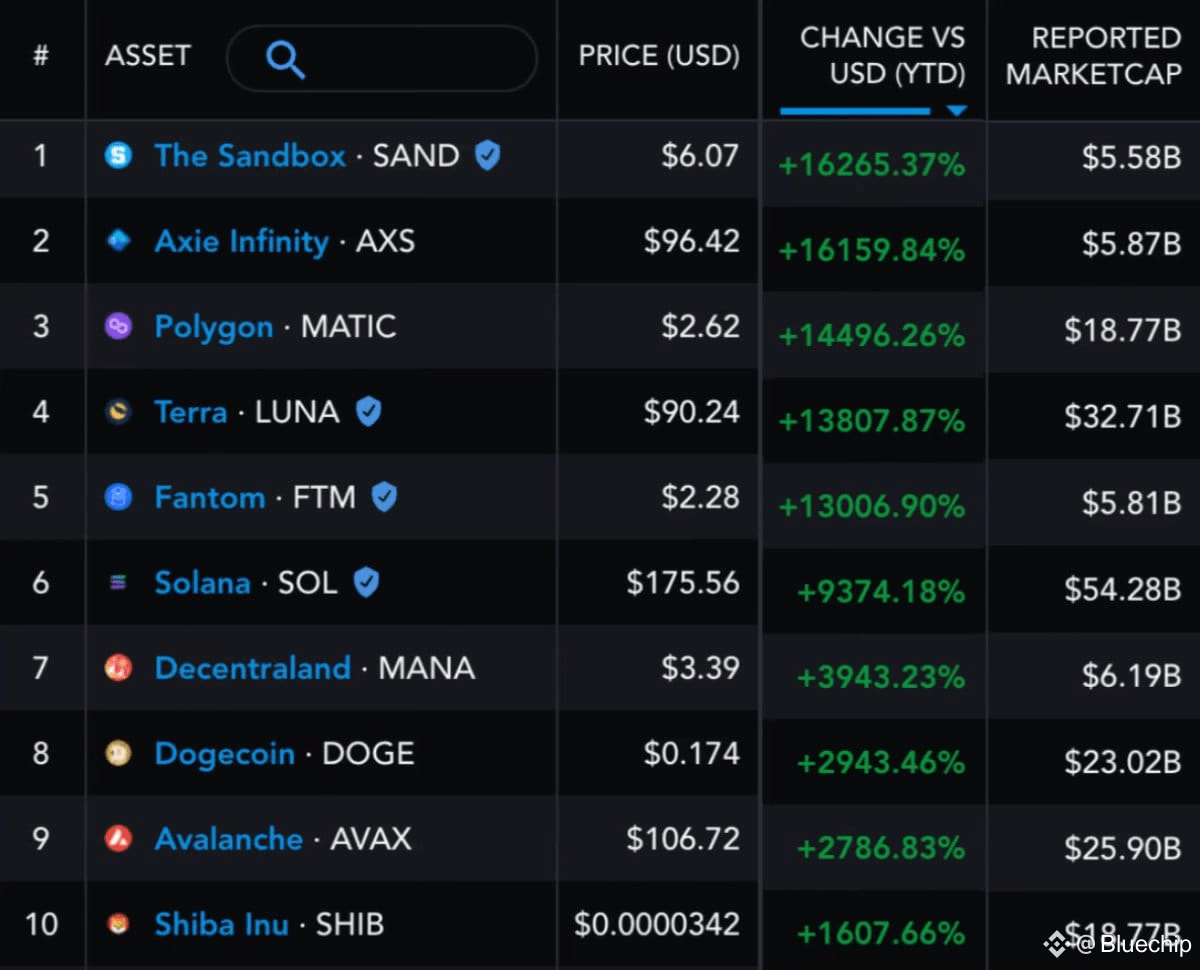The width and height of the screenshot is (1200, 970).
Task: Click the $25.90B marketcap cell
Action: 1123,848
